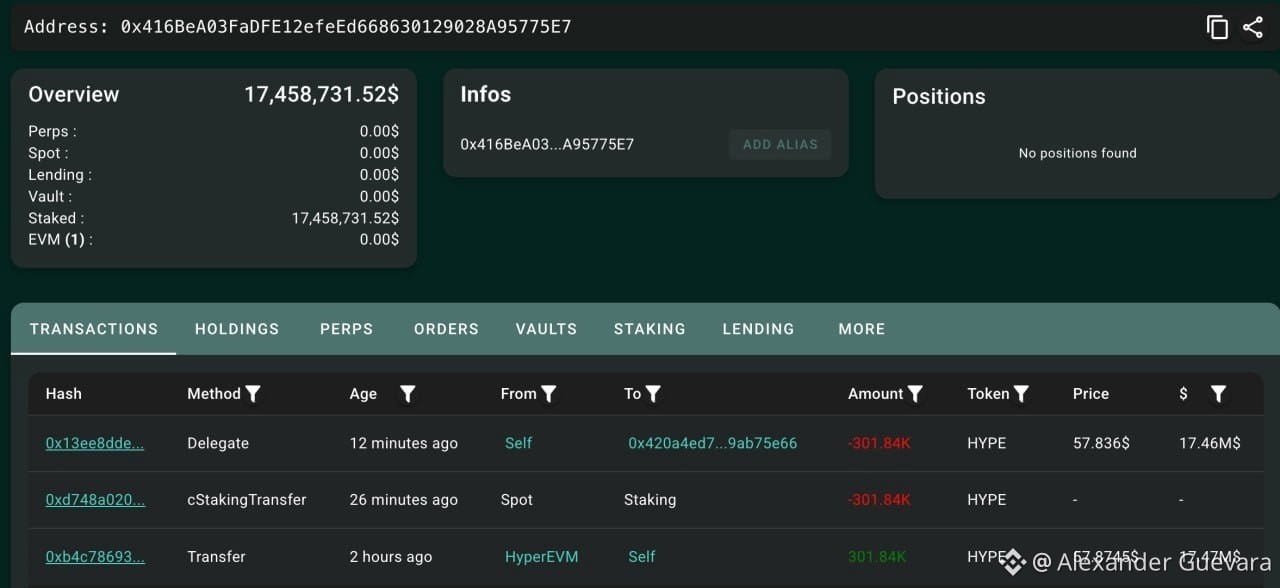1280x588 pixels.
Task: Click the HYPE token in Delegate row
Action: pos(987,443)
